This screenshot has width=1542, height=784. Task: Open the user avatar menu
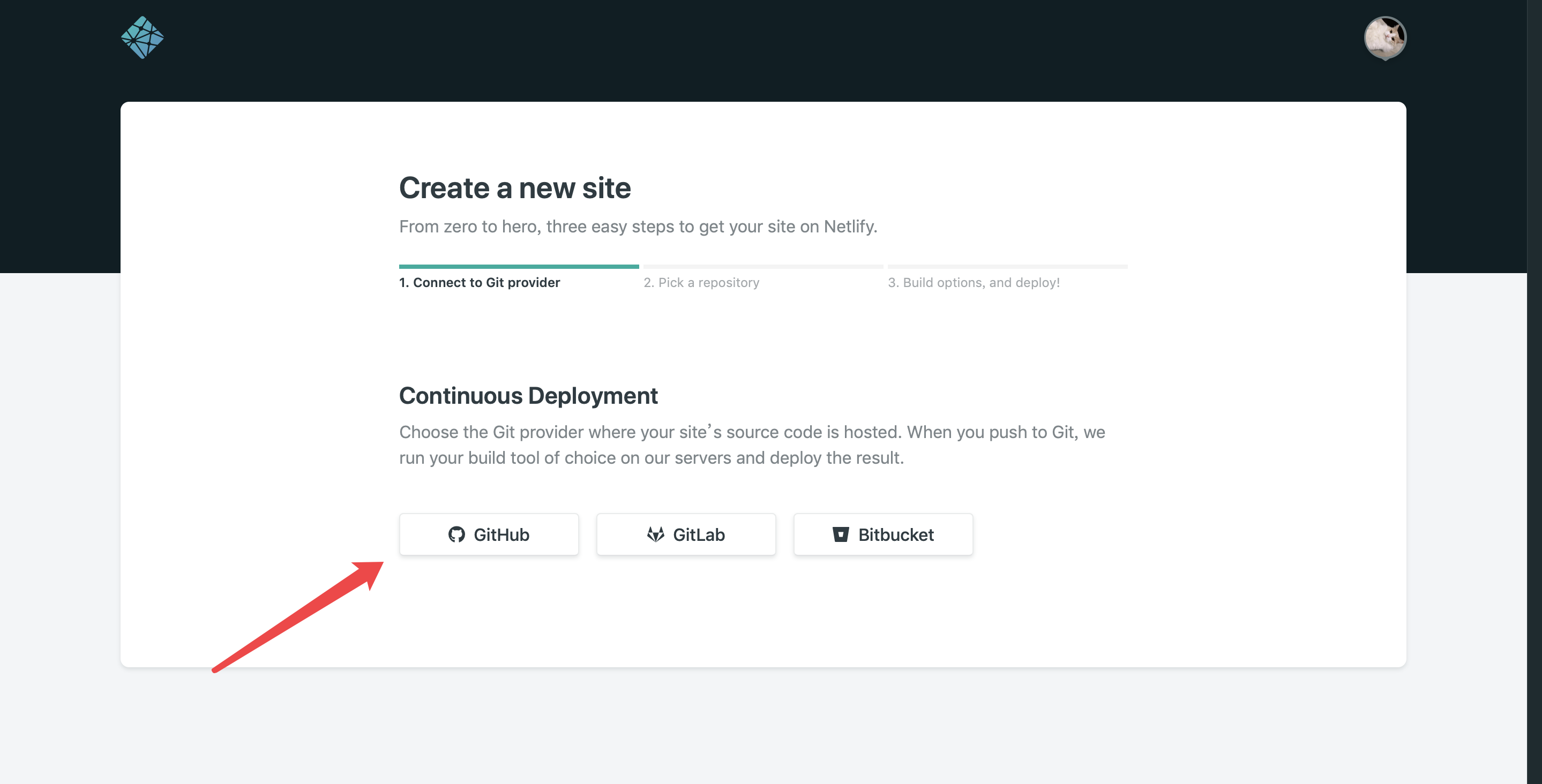1384,37
